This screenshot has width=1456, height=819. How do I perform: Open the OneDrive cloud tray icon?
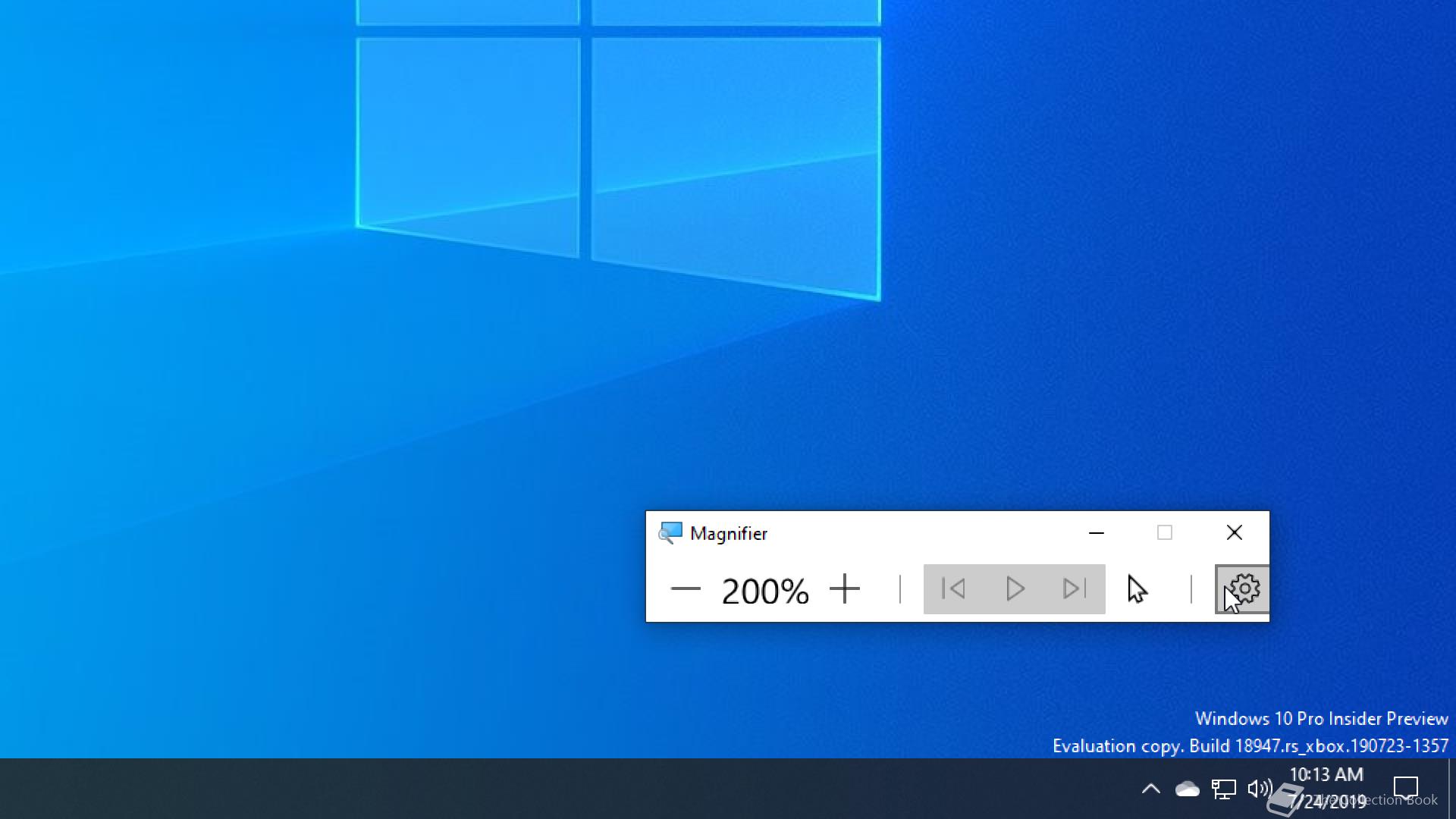coord(1187,789)
